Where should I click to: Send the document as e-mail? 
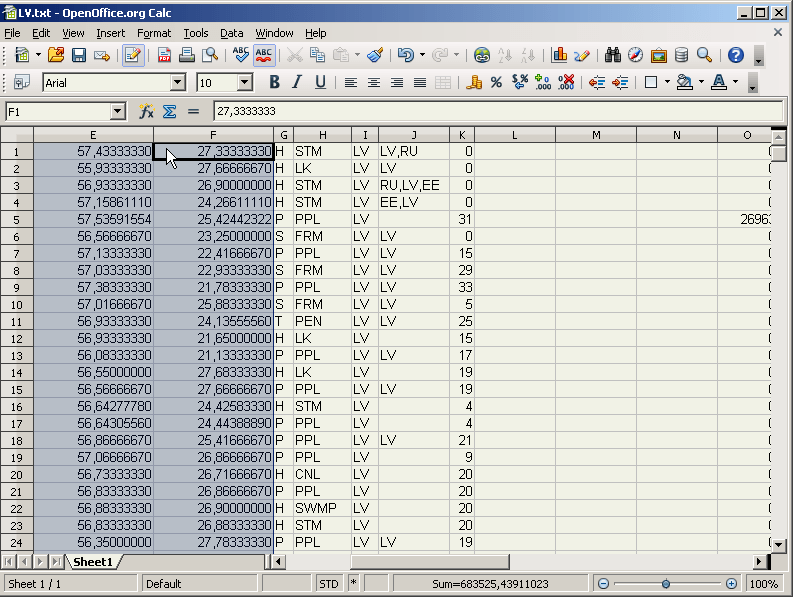point(102,55)
